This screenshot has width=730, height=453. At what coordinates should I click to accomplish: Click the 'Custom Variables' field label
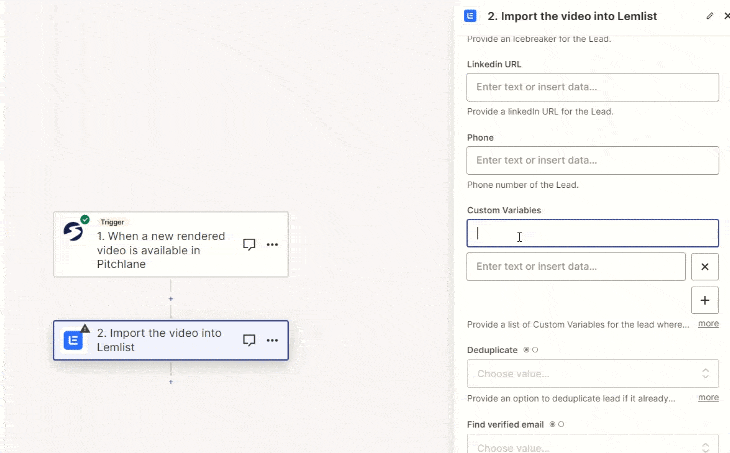point(504,210)
